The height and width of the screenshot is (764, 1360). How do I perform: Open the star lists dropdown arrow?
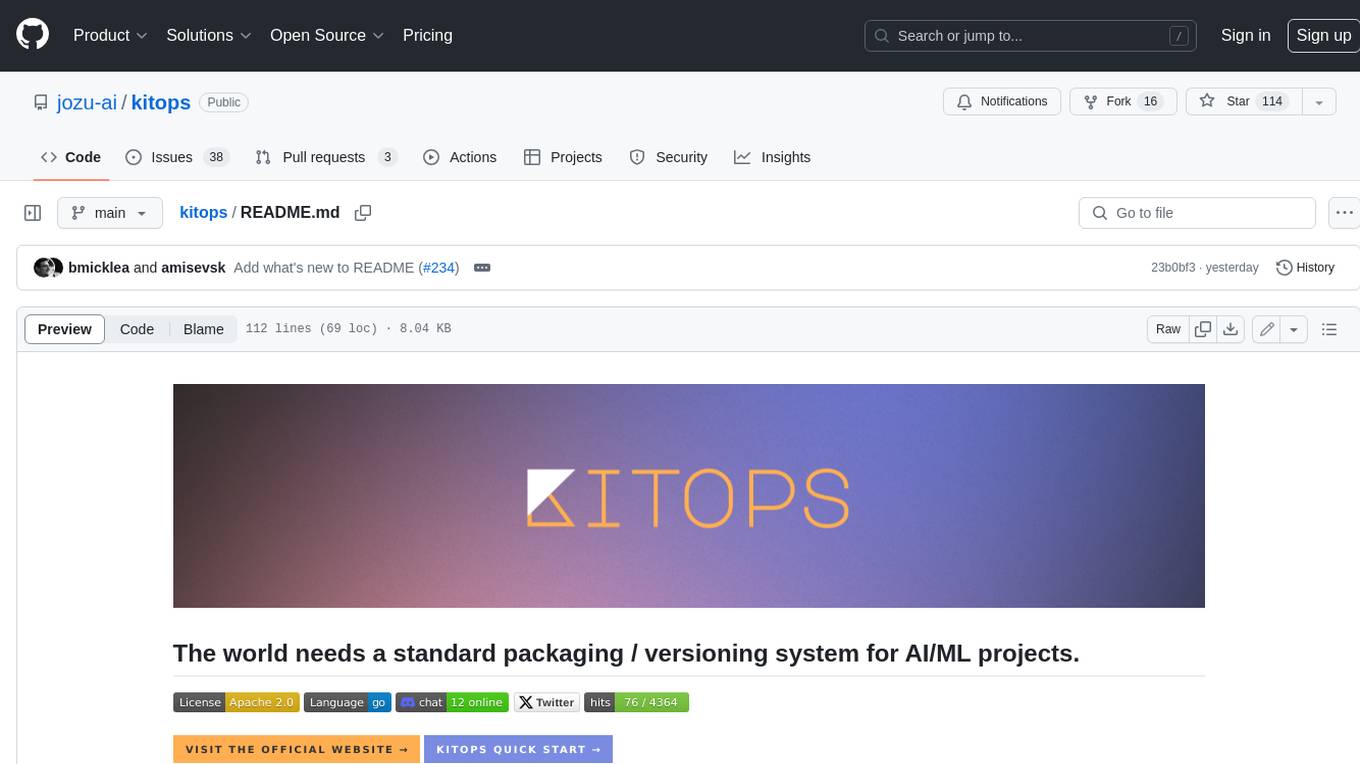[x=1319, y=101]
